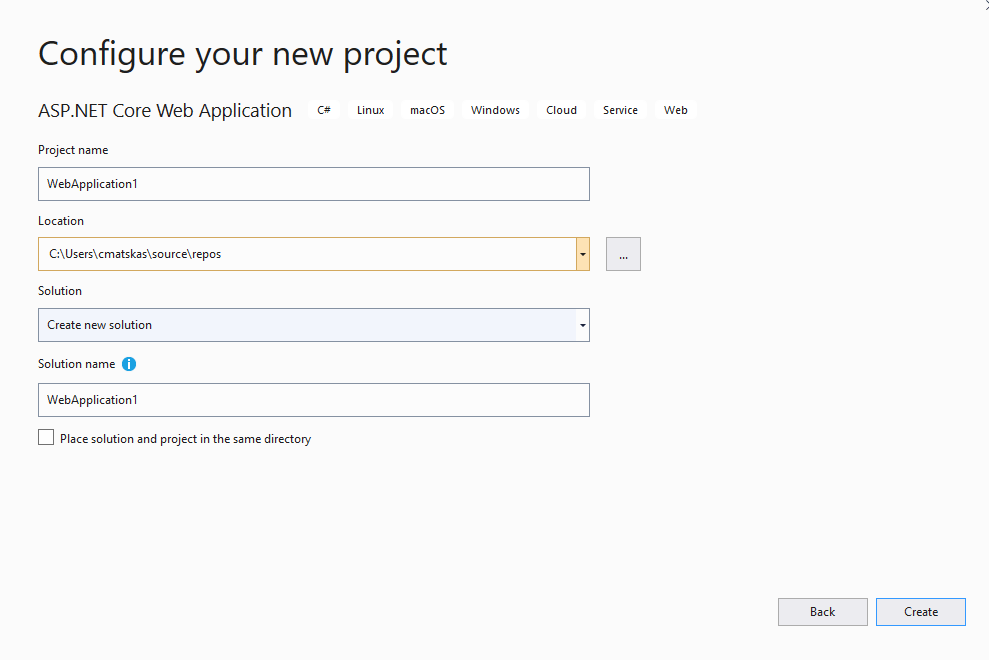Click the info icon beside Solution name
The width and height of the screenshot is (989, 660).
click(x=129, y=364)
